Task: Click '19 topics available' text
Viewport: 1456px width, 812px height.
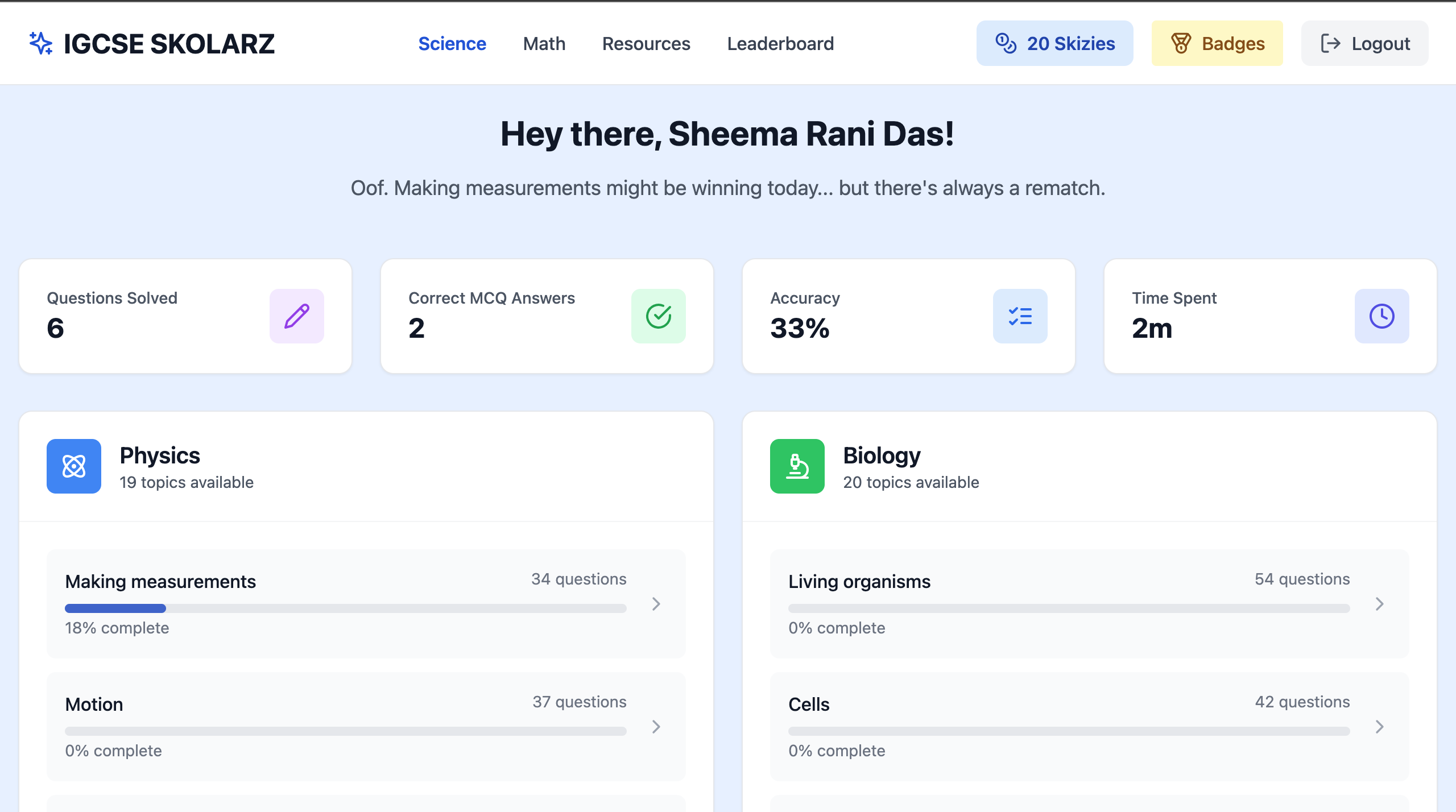Action: [x=187, y=482]
